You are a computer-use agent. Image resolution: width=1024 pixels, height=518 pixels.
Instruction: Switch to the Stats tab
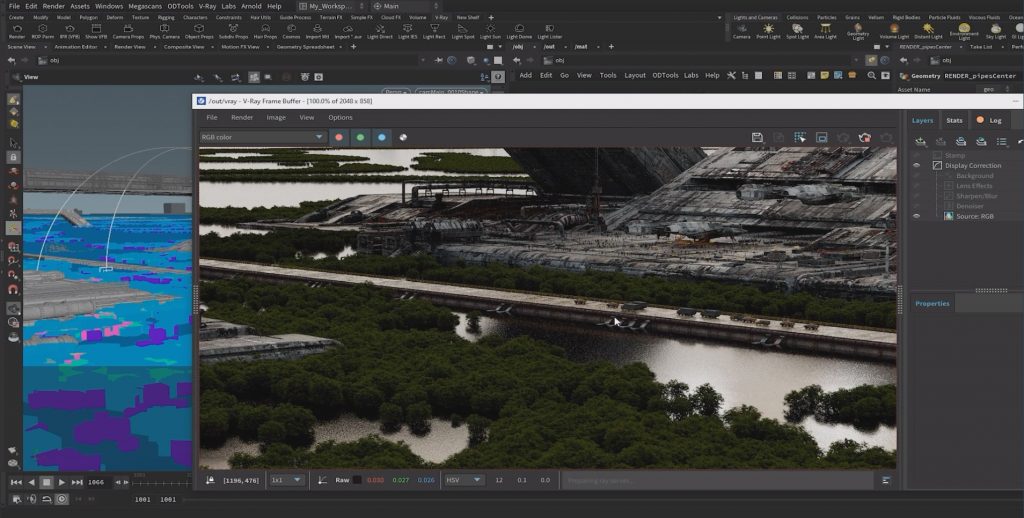(954, 120)
